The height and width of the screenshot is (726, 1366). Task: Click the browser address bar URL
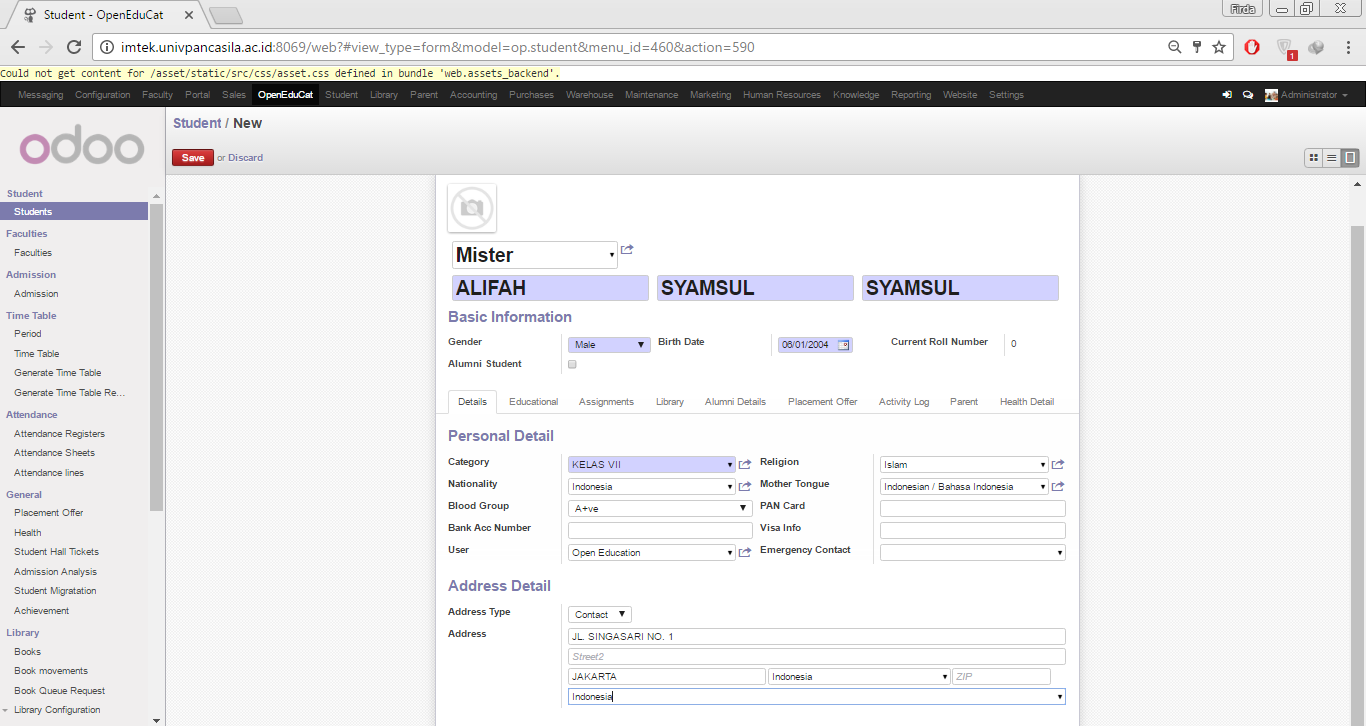(438, 47)
